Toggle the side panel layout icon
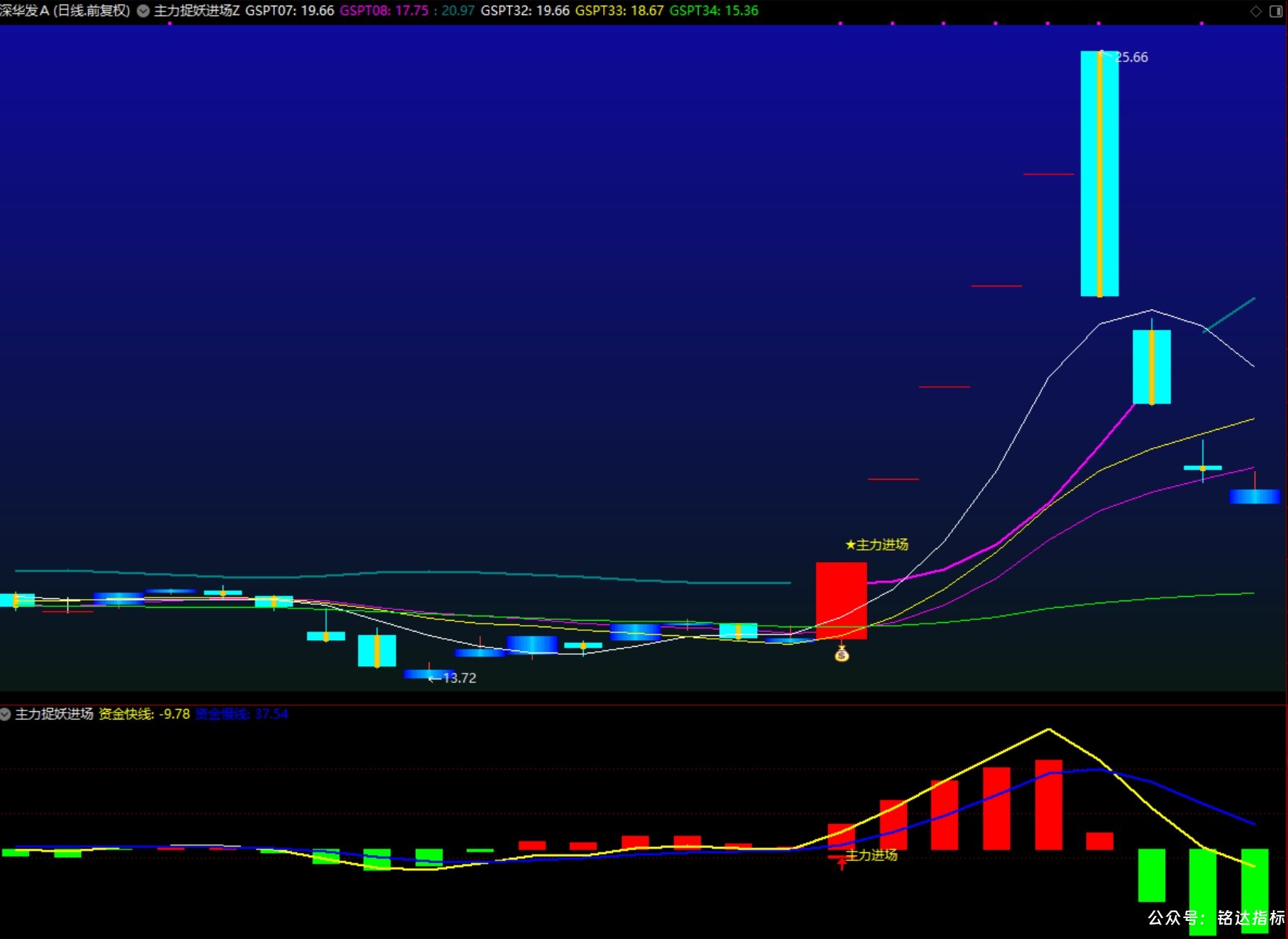 pos(1276,11)
